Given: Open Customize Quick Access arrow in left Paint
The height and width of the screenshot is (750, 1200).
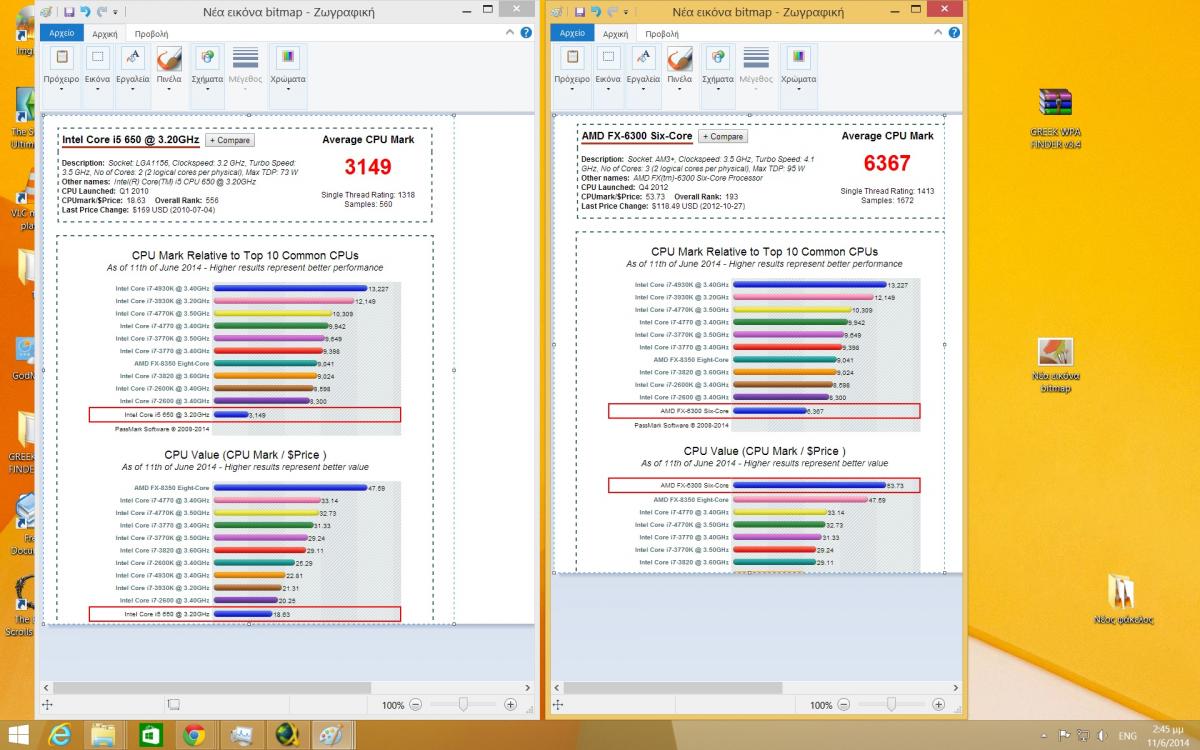Looking at the screenshot, I should (x=116, y=12).
